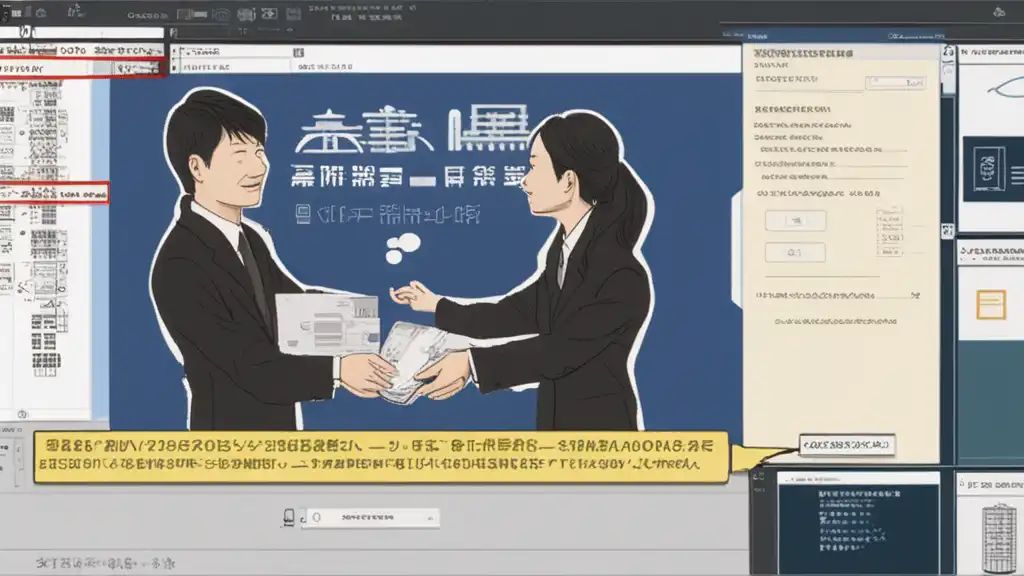Viewport: 1024px width, 576px height.
Task: Click the small page icon beside the bottom dropdown
Action: click(x=289, y=517)
